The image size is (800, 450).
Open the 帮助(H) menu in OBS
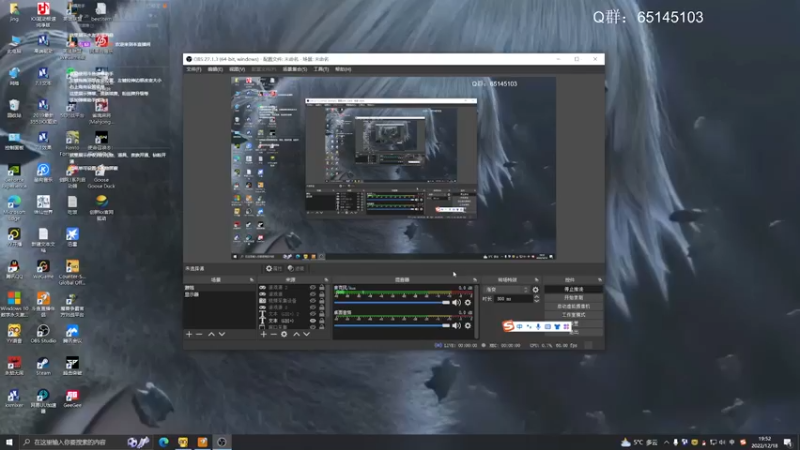click(x=343, y=69)
